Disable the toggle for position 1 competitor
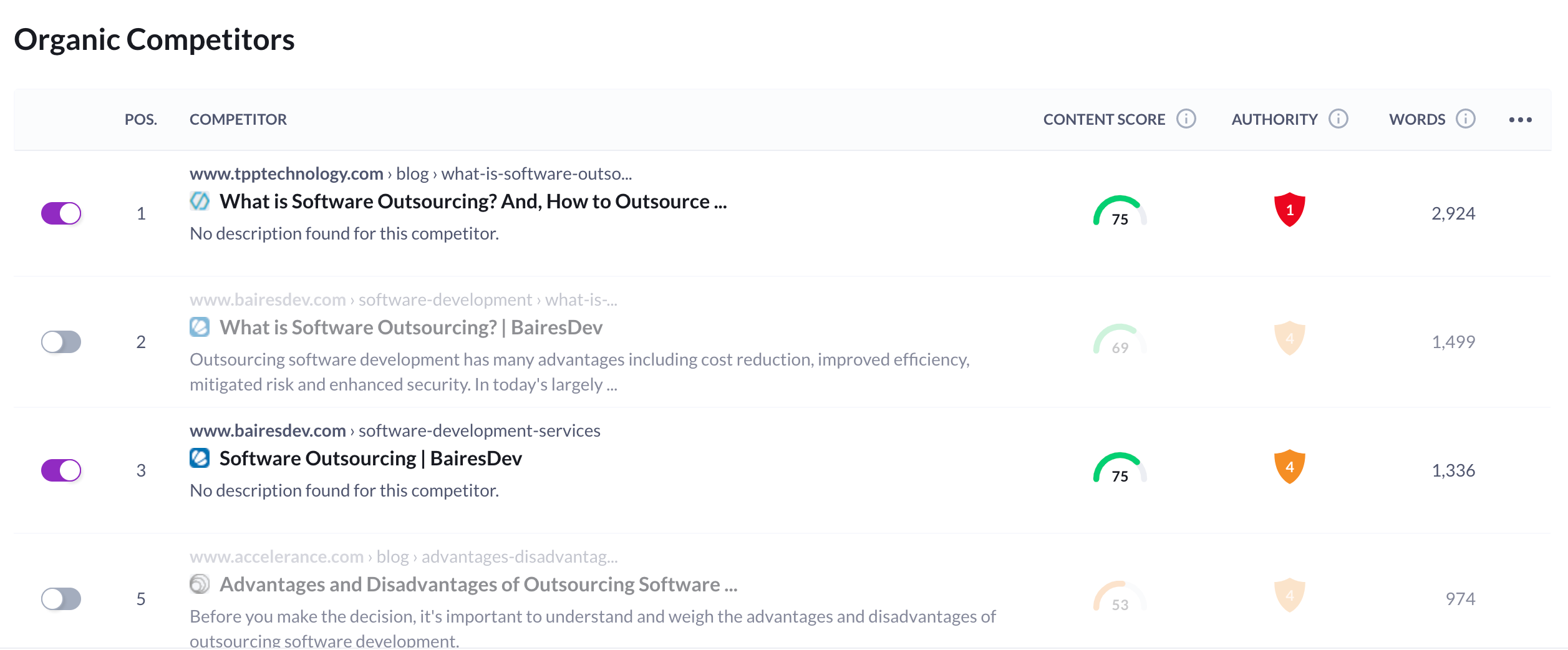This screenshot has height=650, width=1568. point(61,213)
